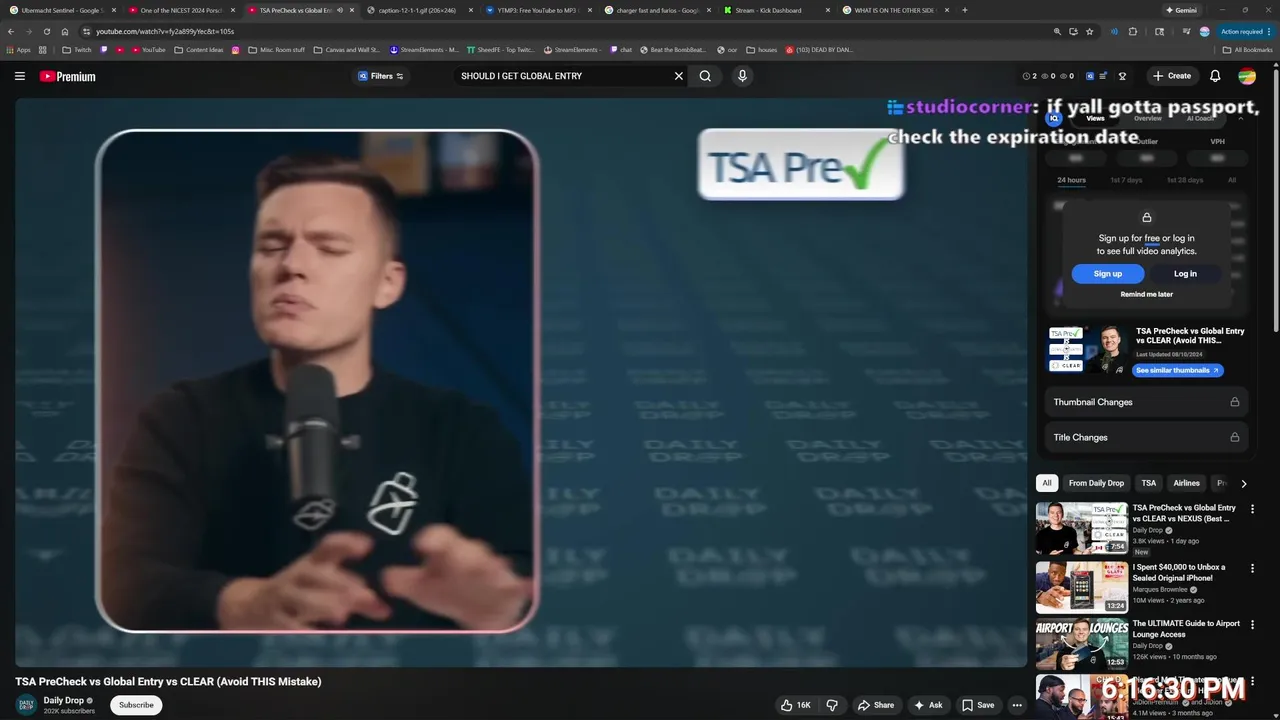Viewport: 1280px width, 720px height.
Task: Bookmark this page with the star icon
Action: [1089, 31]
